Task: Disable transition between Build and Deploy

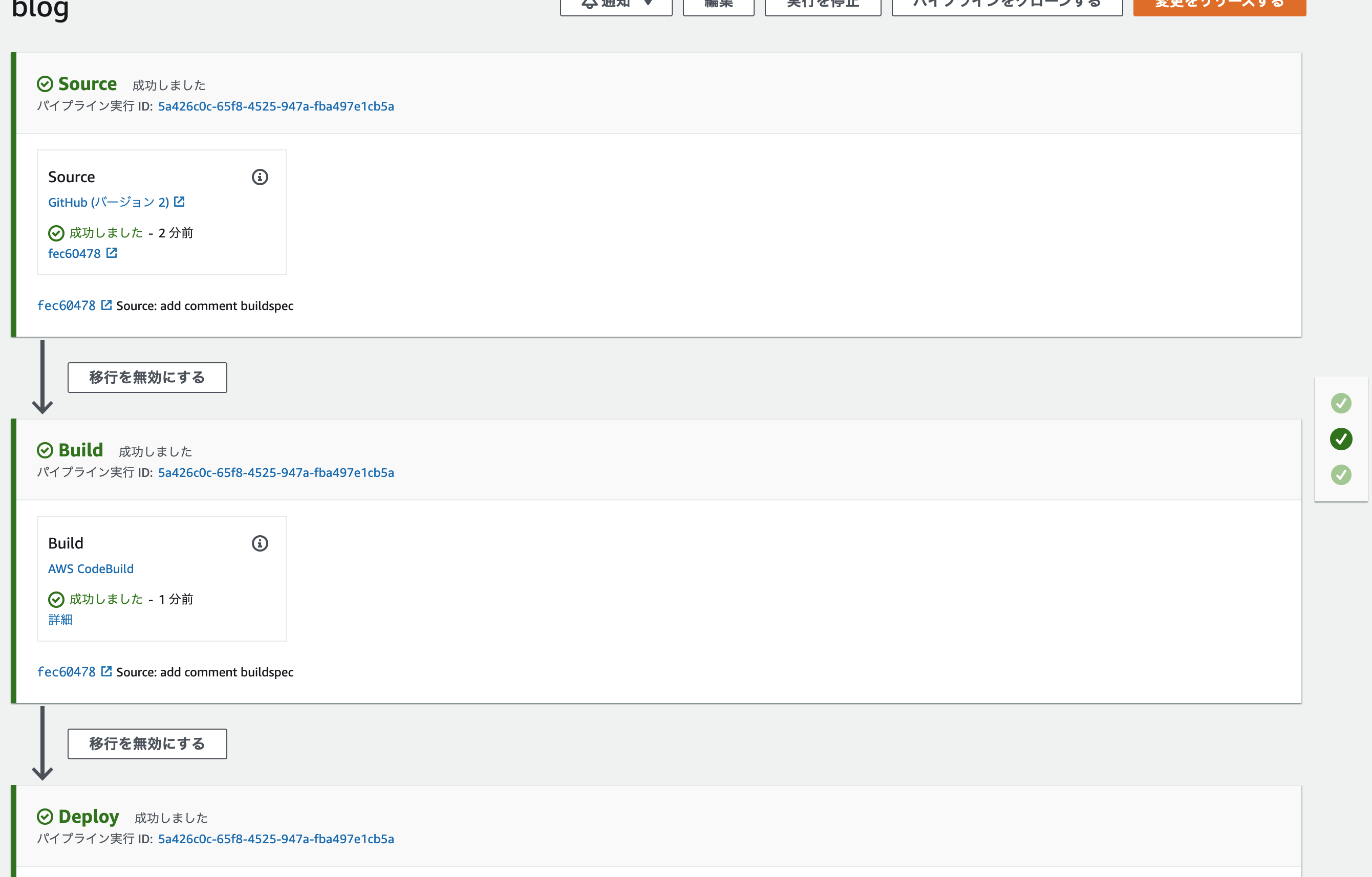Action: [147, 744]
